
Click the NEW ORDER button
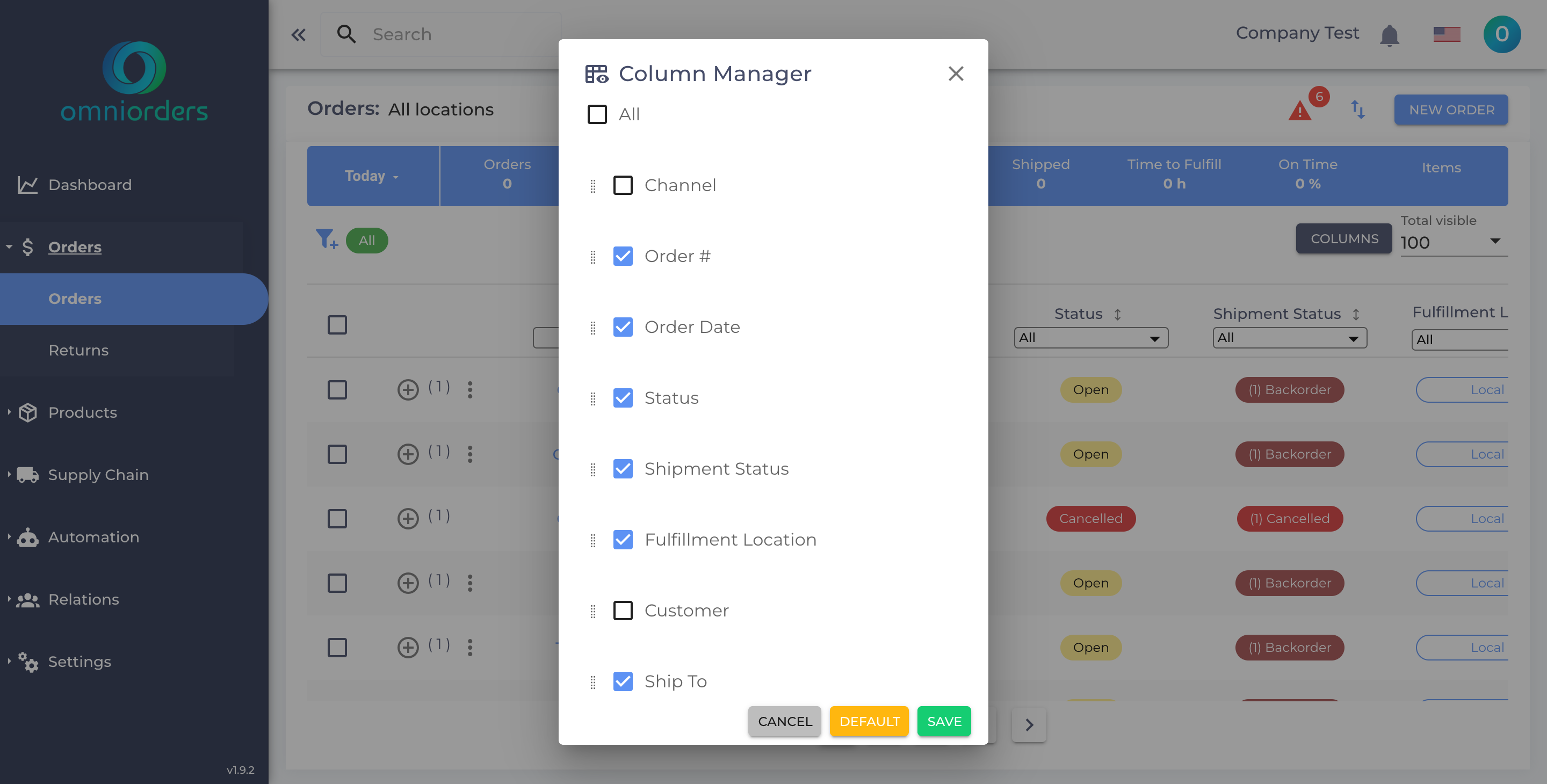pyautogui.click(x=1451, y=109)
